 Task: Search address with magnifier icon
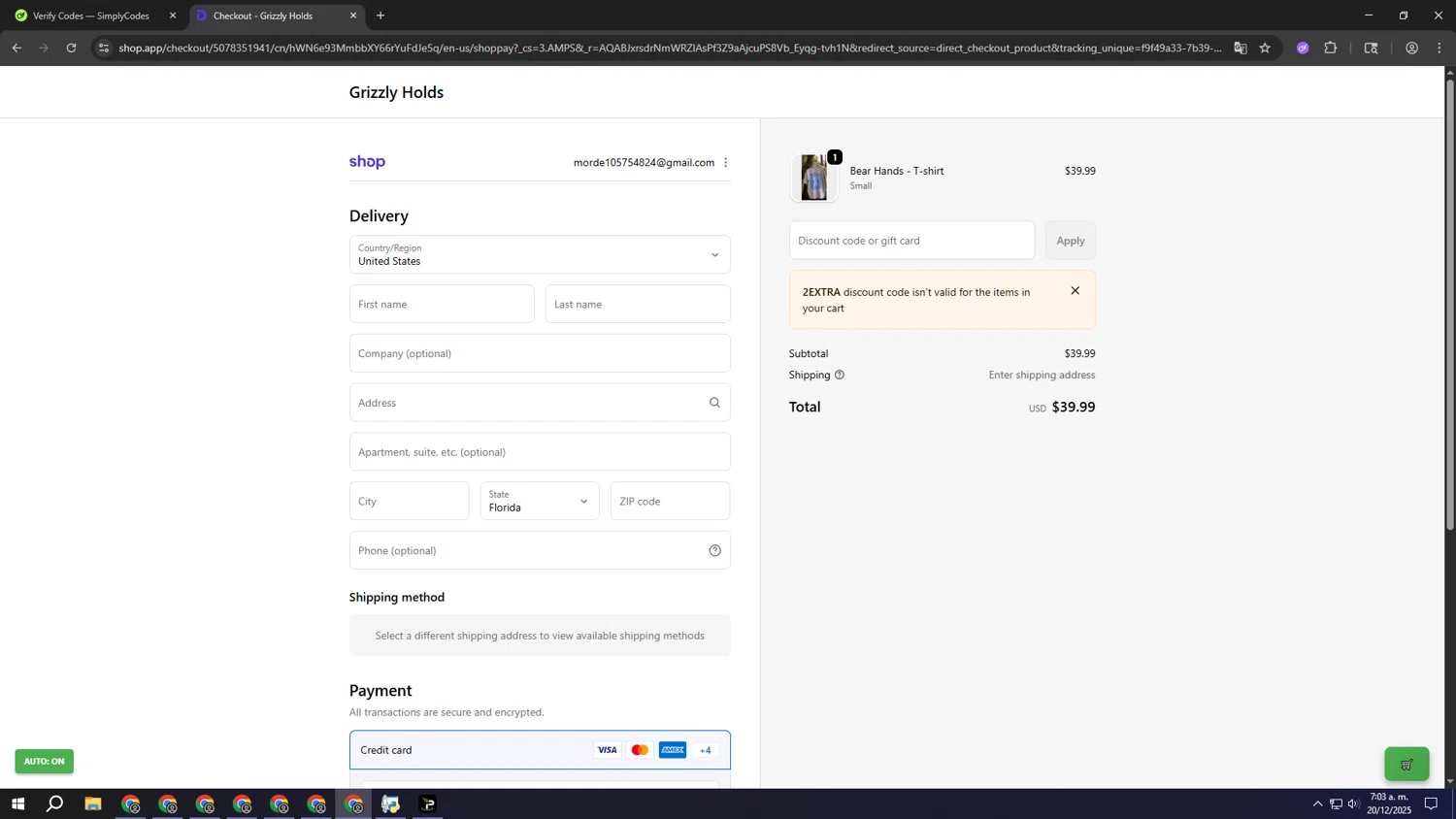[x=714, y=403]
